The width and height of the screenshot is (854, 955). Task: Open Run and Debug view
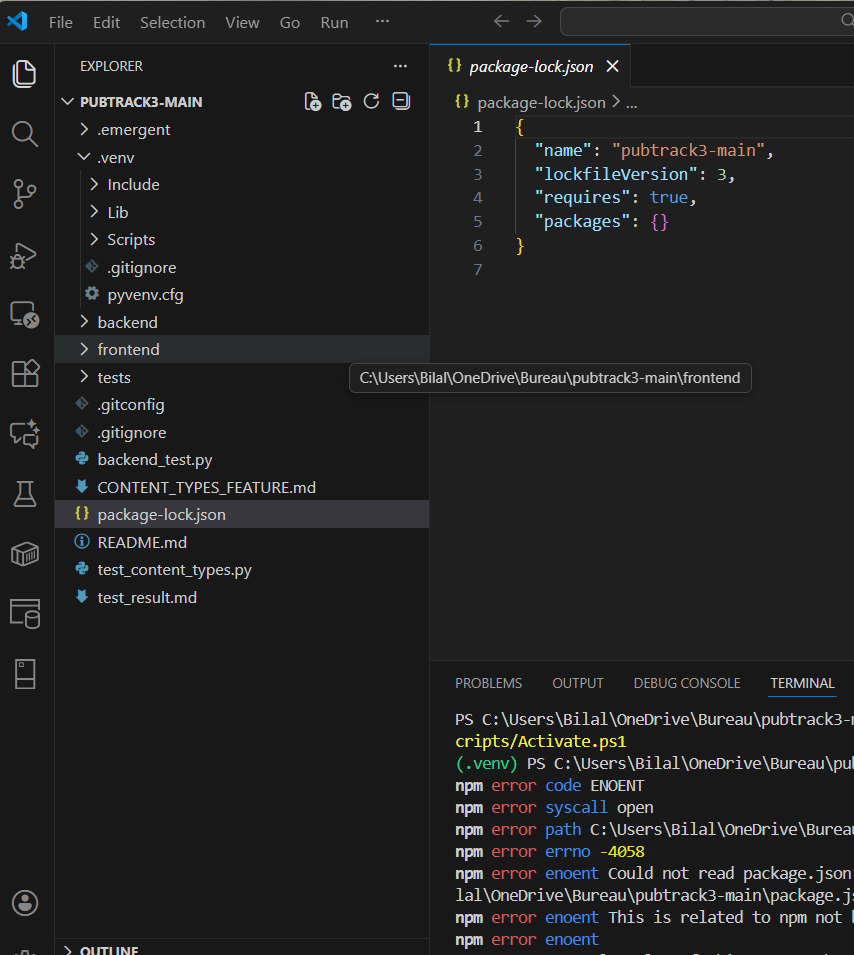(x=25, y=255)
